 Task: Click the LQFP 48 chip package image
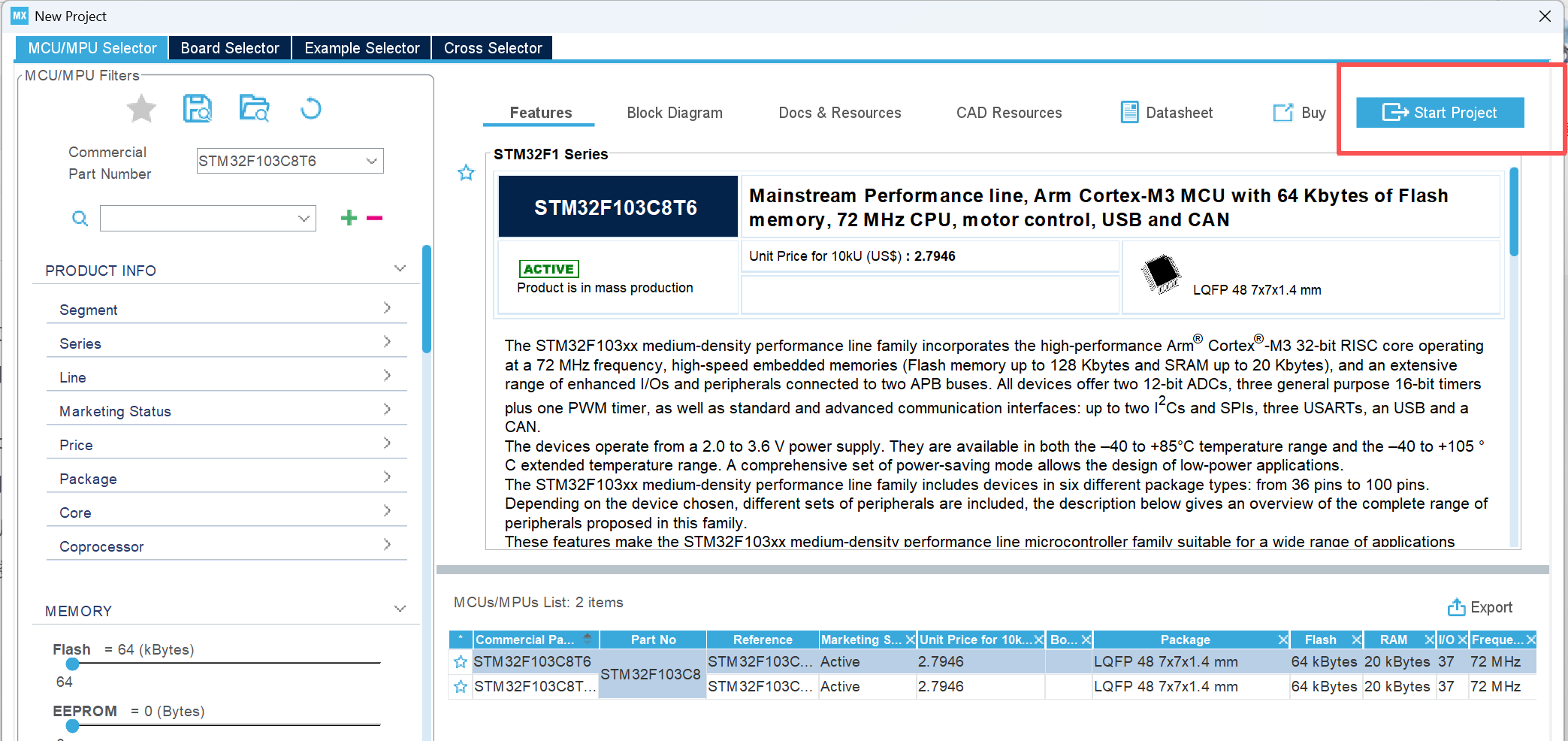click(1161, 274)
